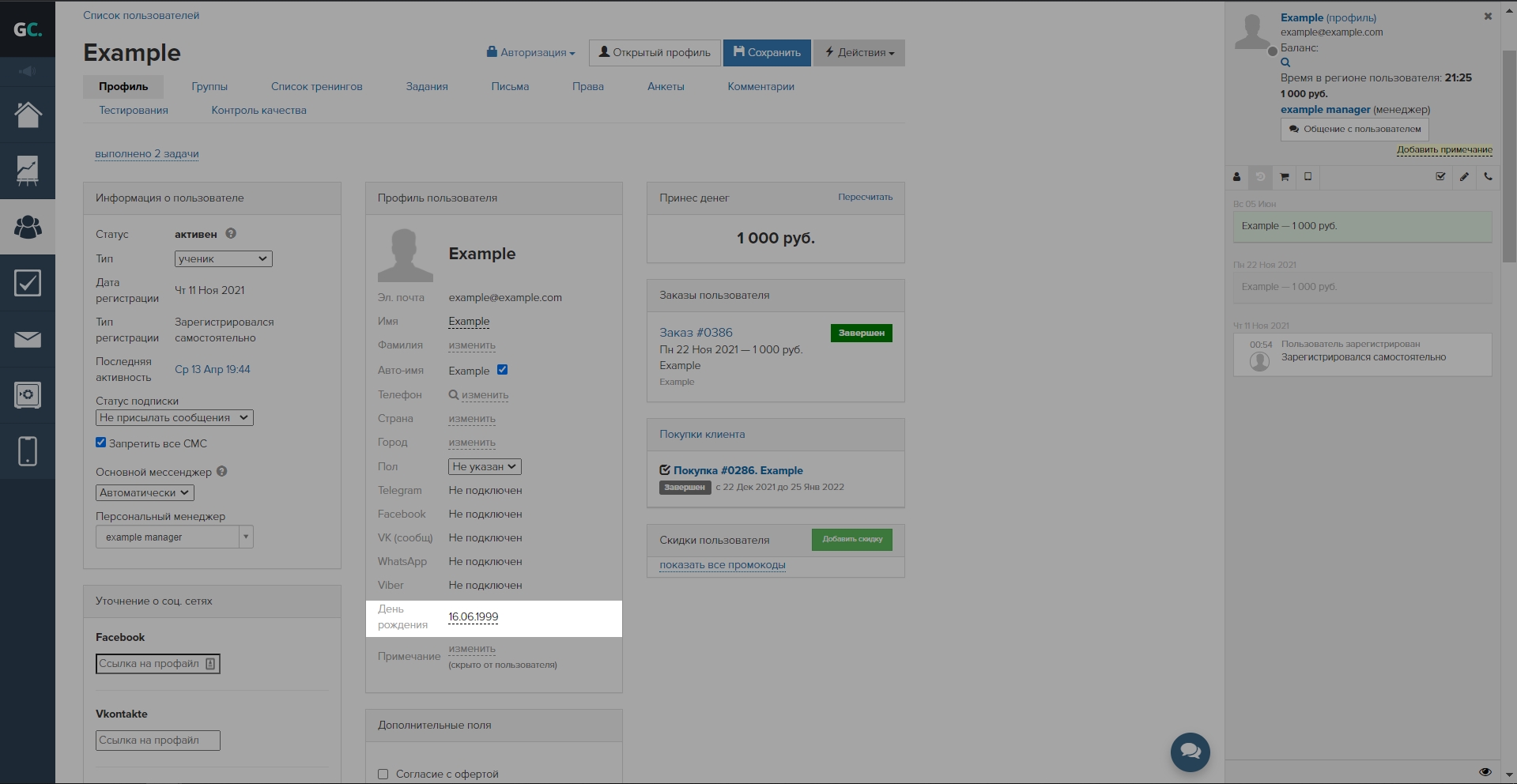
Task: Expand the Пол dropdown
Action: 484,466
